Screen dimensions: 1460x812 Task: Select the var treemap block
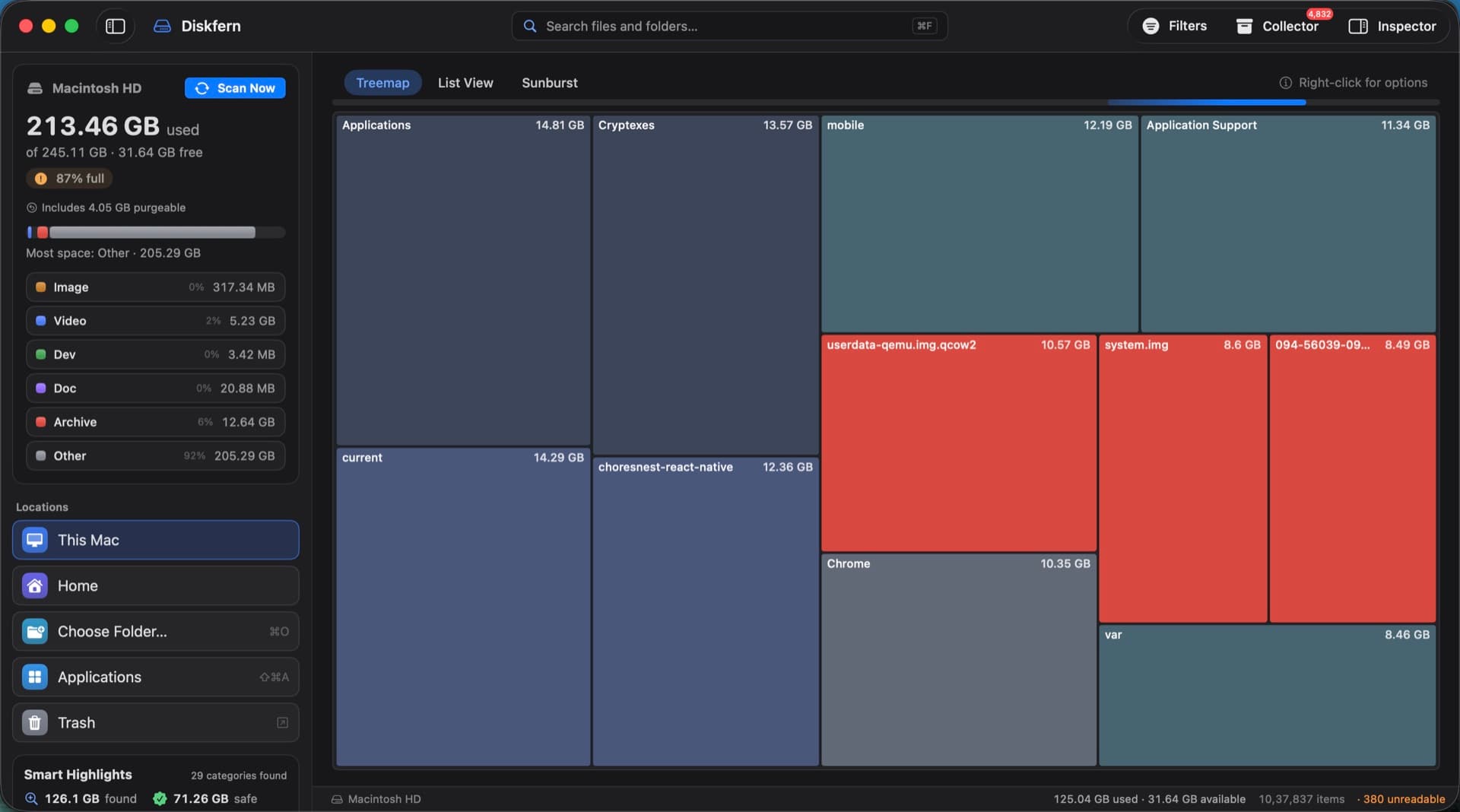(x=1268, y=696)
